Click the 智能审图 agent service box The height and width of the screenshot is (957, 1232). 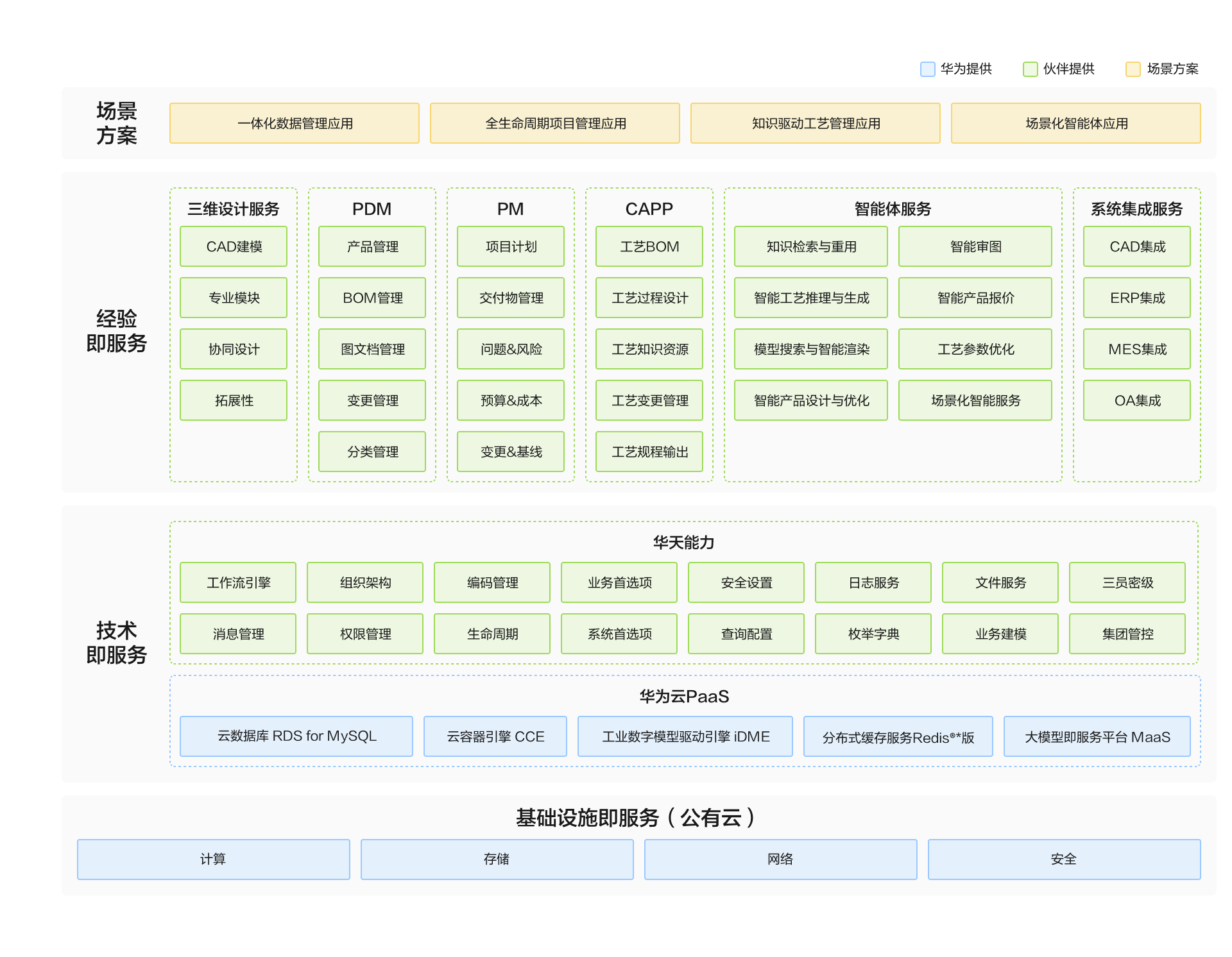coord(975,246)
